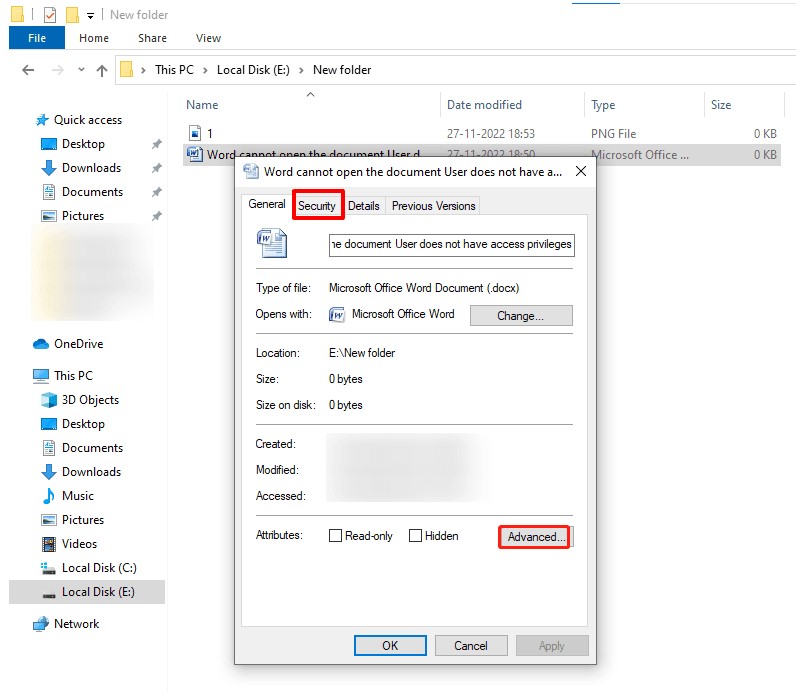Viewport: 796px width, 692px height.
Task: Click the Music note icon
Action: [x=49, y=496]
